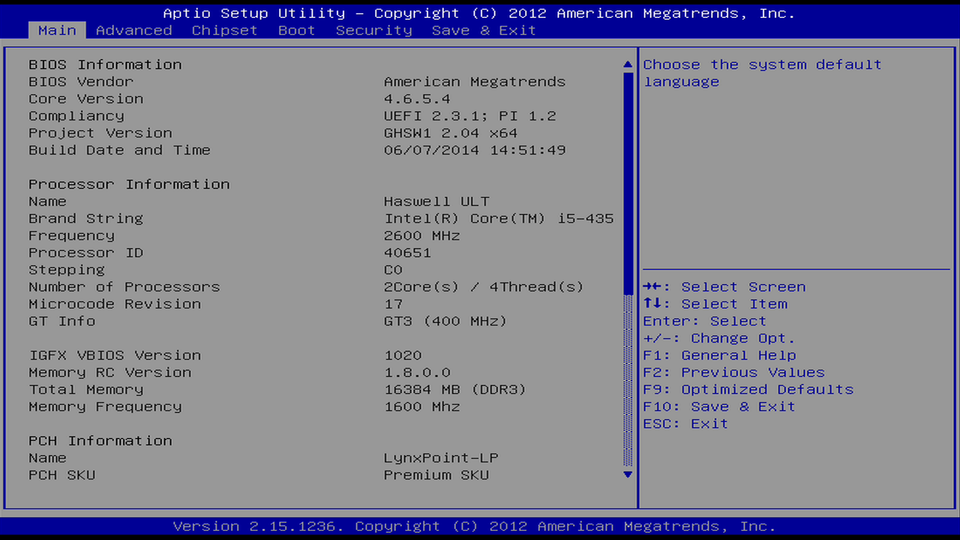Select the 'Build Date and Time' label
This screenshot has width=960, height=540.
pyautogui.click(x=119, y=150)
